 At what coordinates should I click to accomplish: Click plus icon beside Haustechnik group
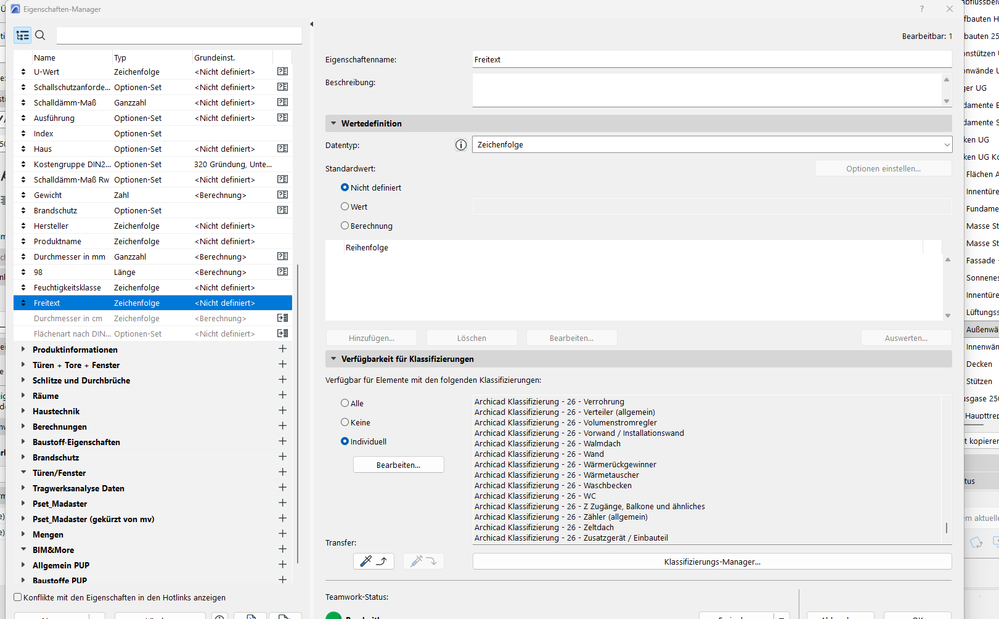click(x=282, y=411)
